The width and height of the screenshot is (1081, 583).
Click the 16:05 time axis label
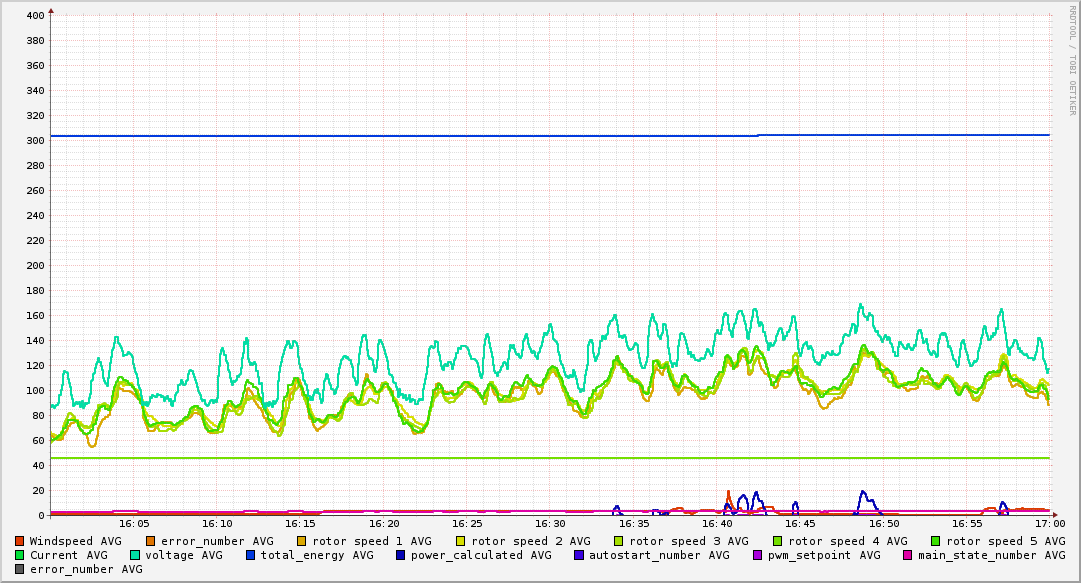coord(134,523)
